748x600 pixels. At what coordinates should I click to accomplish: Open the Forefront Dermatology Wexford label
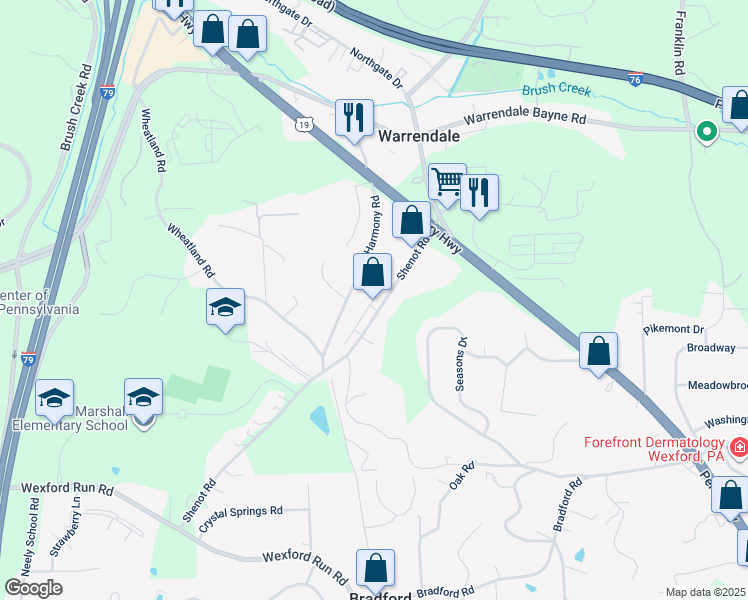[x=654, y=449]
